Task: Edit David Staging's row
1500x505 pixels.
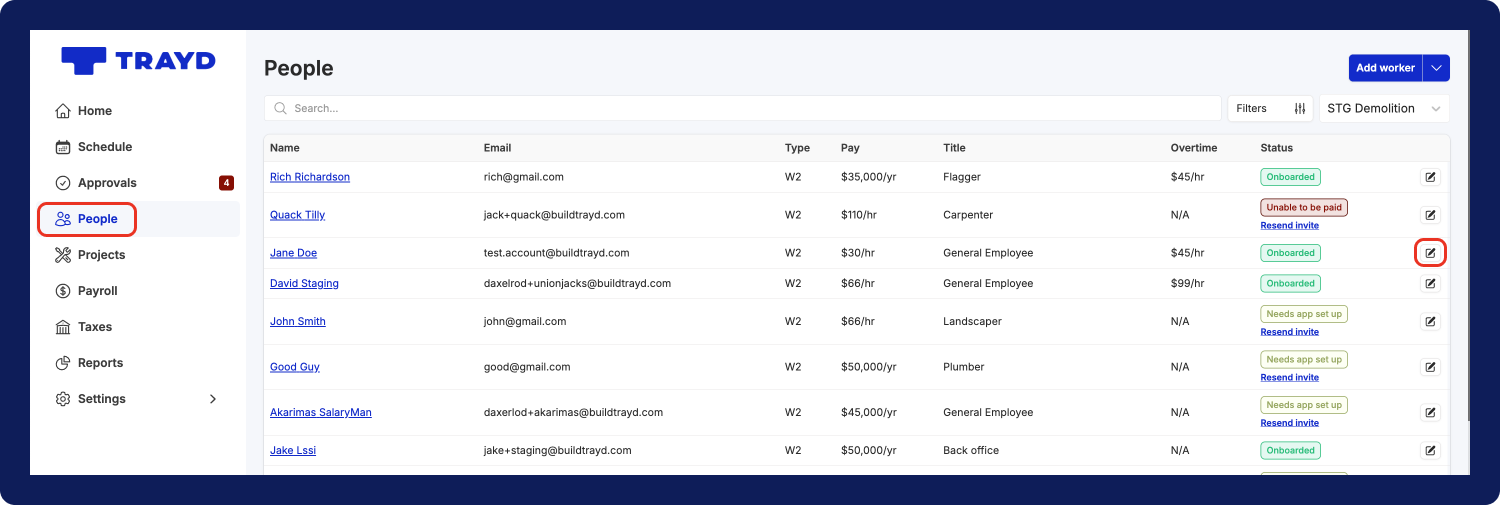Action: [1430, 283]
